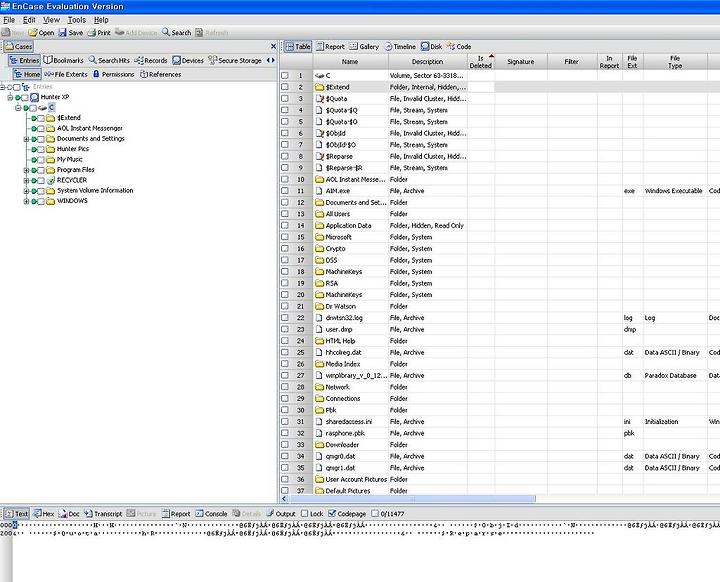This screenshot has width=720, height=582.
Task: Expand the RECYCLER tree node
Action: (x=26, y=181)
